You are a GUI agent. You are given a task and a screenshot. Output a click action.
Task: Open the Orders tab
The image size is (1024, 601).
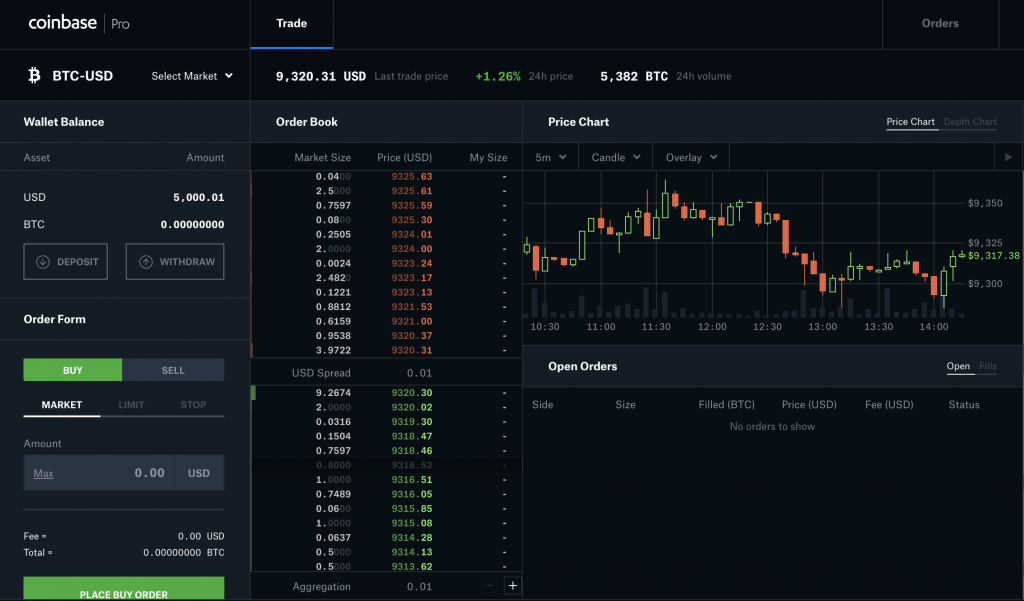(x=940, y=24)
